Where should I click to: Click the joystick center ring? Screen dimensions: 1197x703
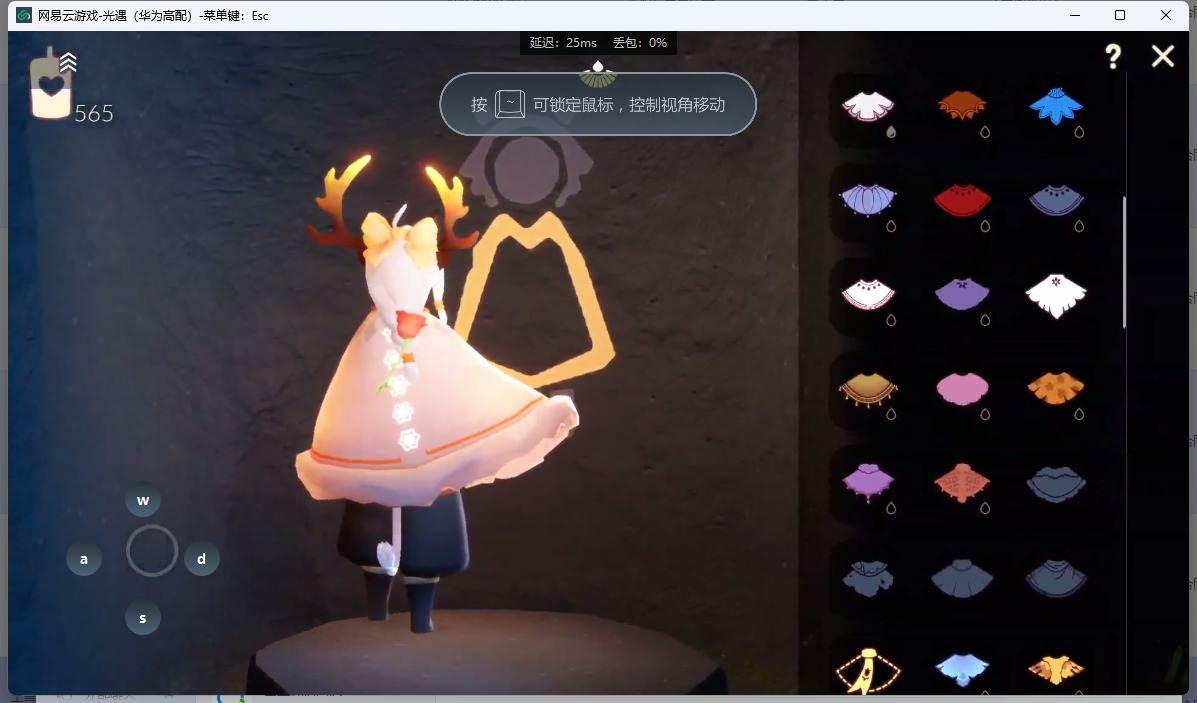coord(152,550)
